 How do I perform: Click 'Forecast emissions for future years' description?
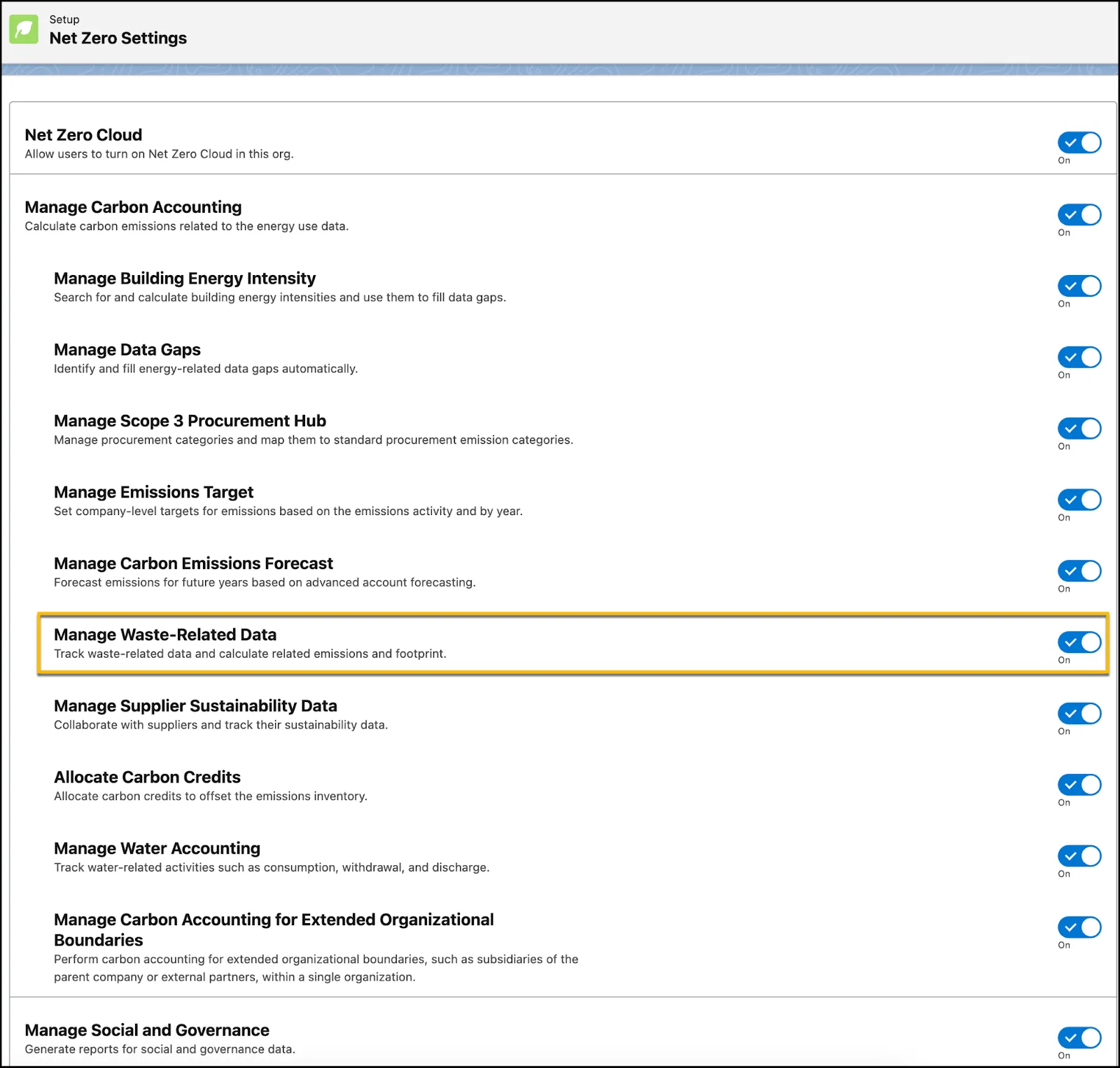tap(265, 582)
